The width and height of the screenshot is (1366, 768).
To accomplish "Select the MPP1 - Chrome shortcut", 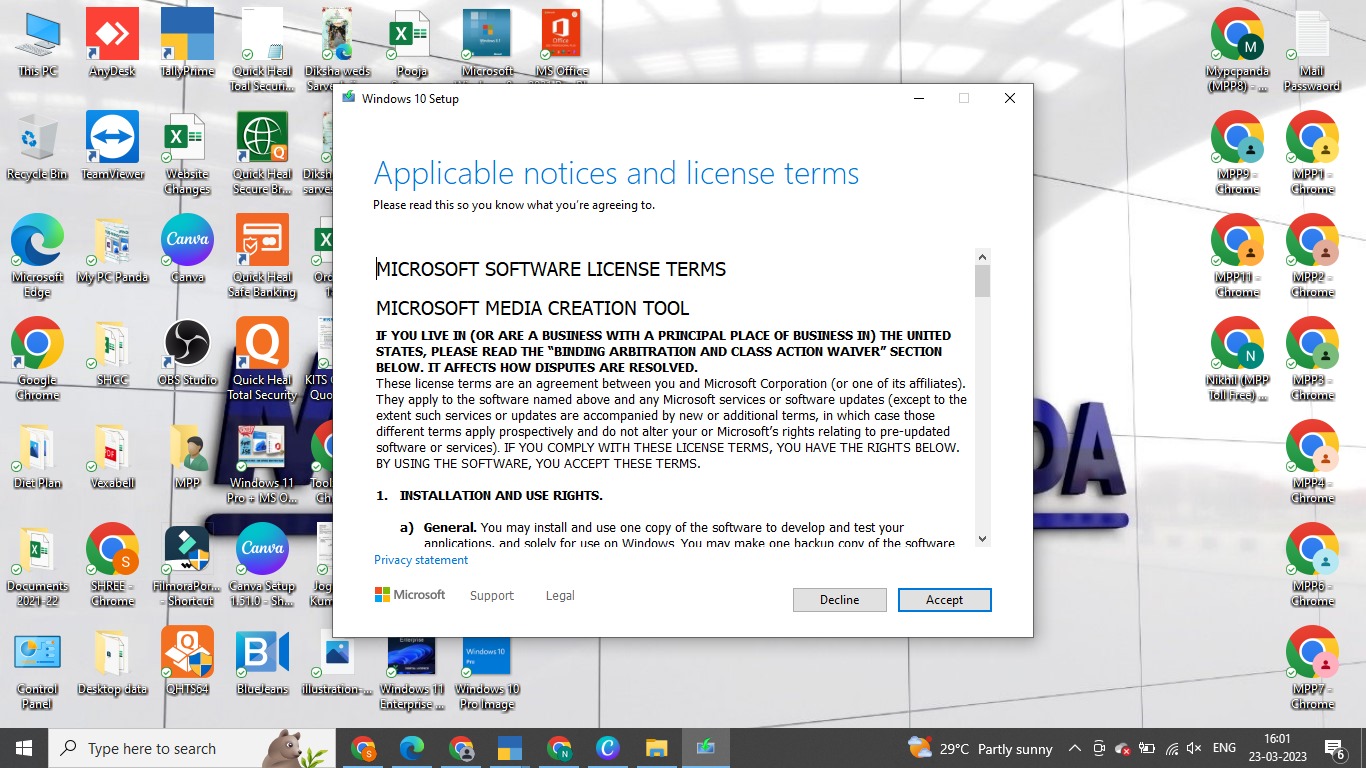I will (x=1312, y=154).
